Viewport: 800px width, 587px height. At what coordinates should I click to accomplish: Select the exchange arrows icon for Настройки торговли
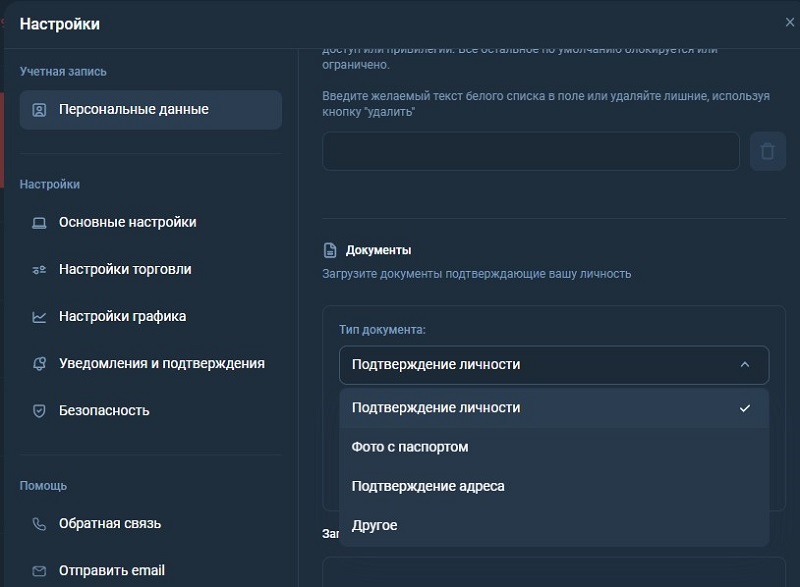click(x=38, y=269)
